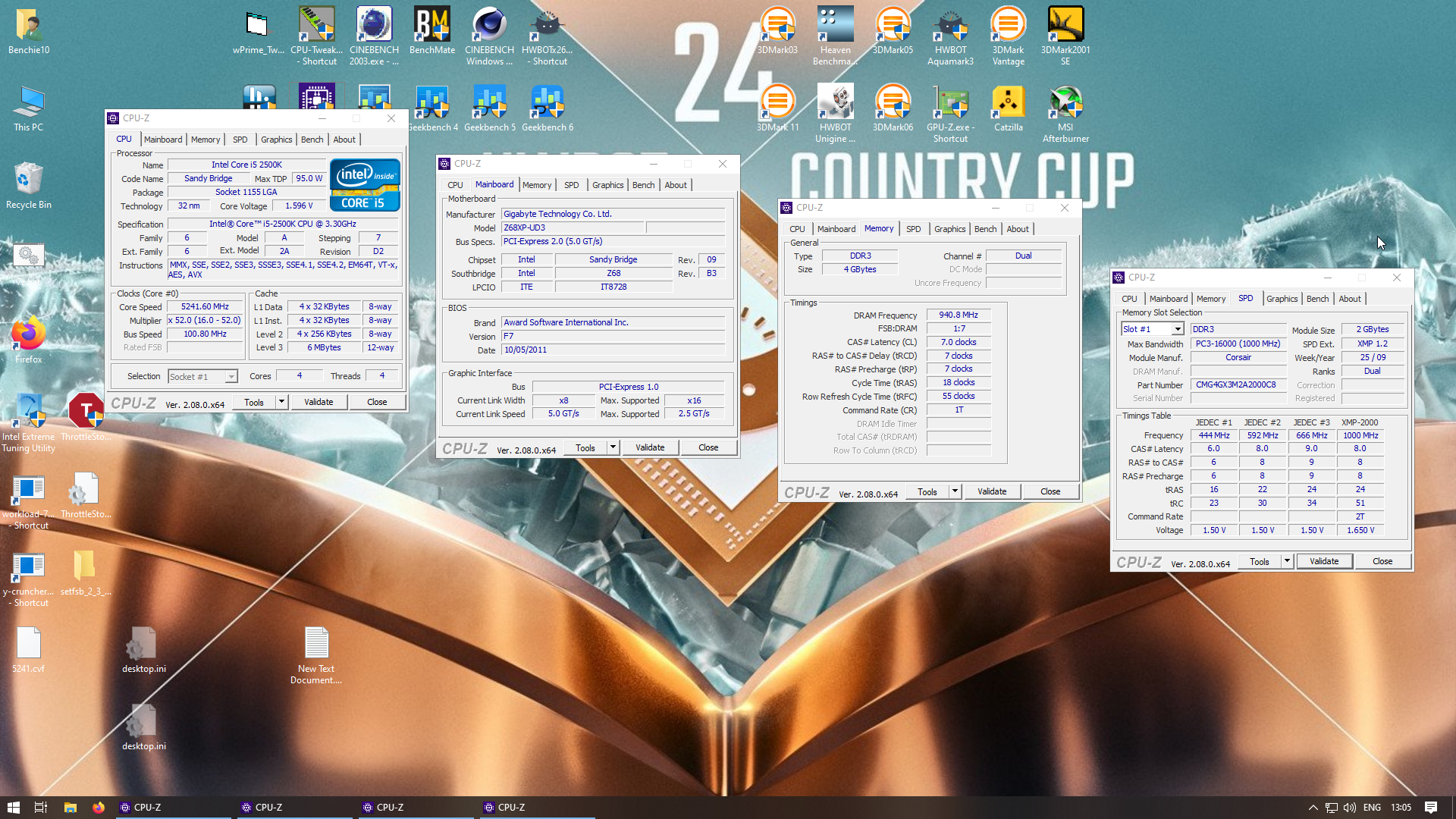Screen dimensions: 1456x819
Task: Click Close in the Memory window
Action: pos(1050,491)
